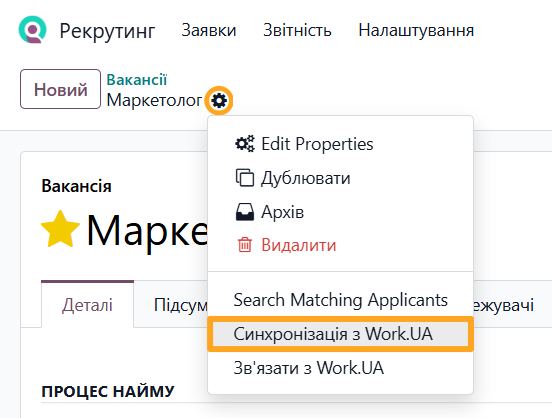The image size is (552, 418).
Task: Click the gear actions icon next to Маркетолог
Action: point(219,101)
